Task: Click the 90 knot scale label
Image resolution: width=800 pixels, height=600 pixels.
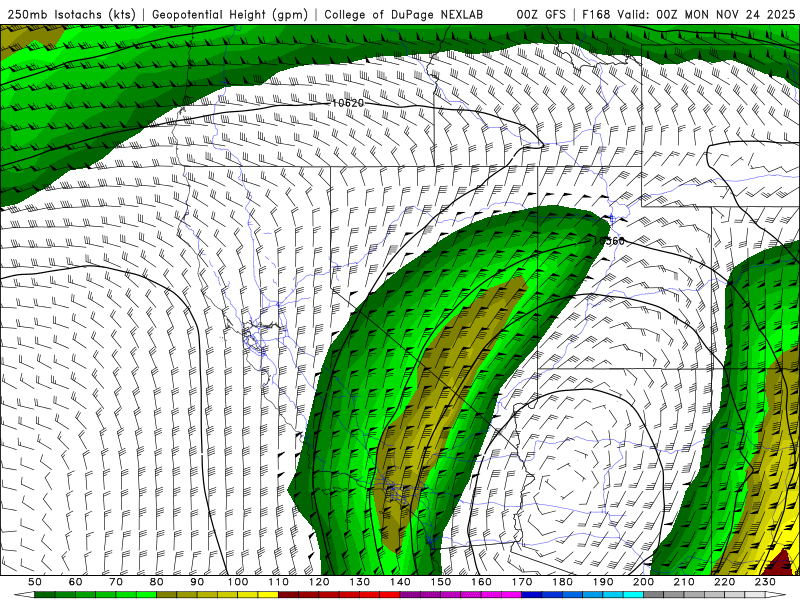Action: [197, 582]
